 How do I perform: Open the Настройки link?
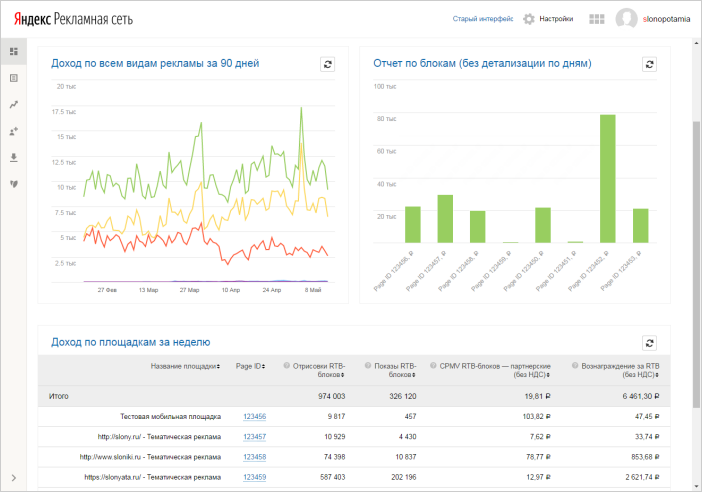(x=556, y=19)
